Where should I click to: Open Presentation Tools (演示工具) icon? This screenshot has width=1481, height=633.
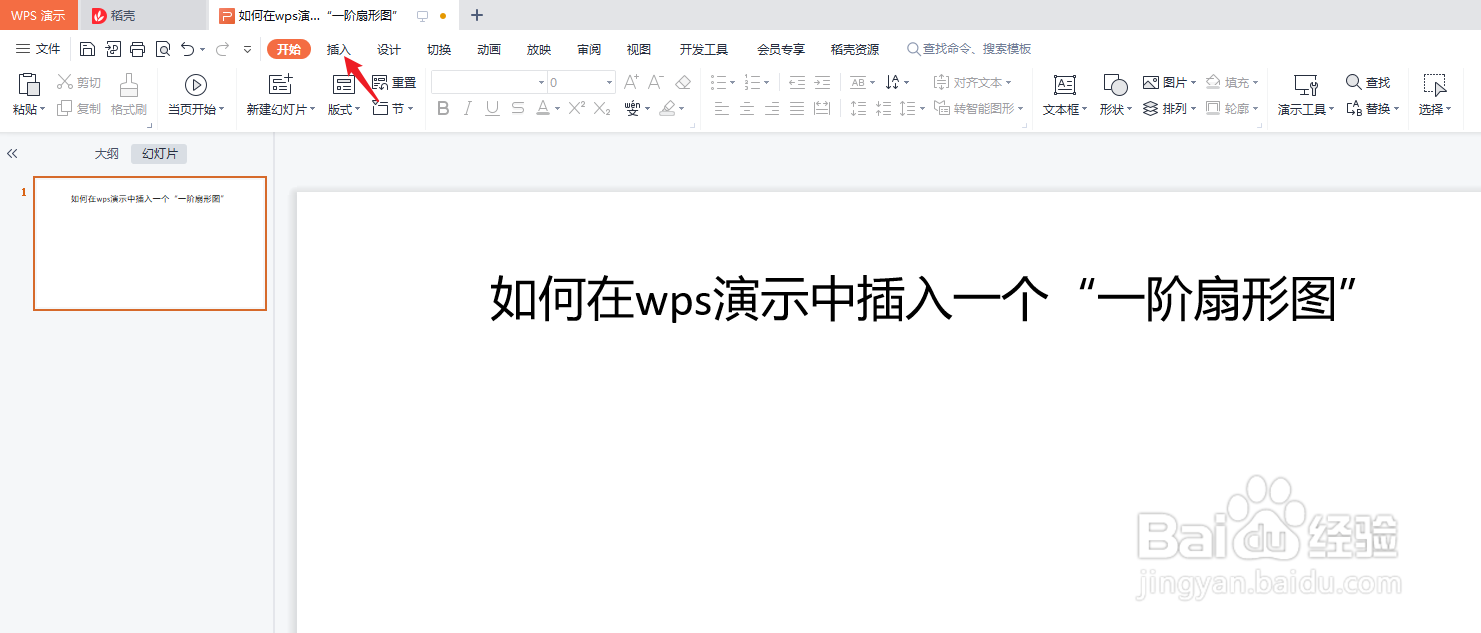click(x=1306, y=85)
